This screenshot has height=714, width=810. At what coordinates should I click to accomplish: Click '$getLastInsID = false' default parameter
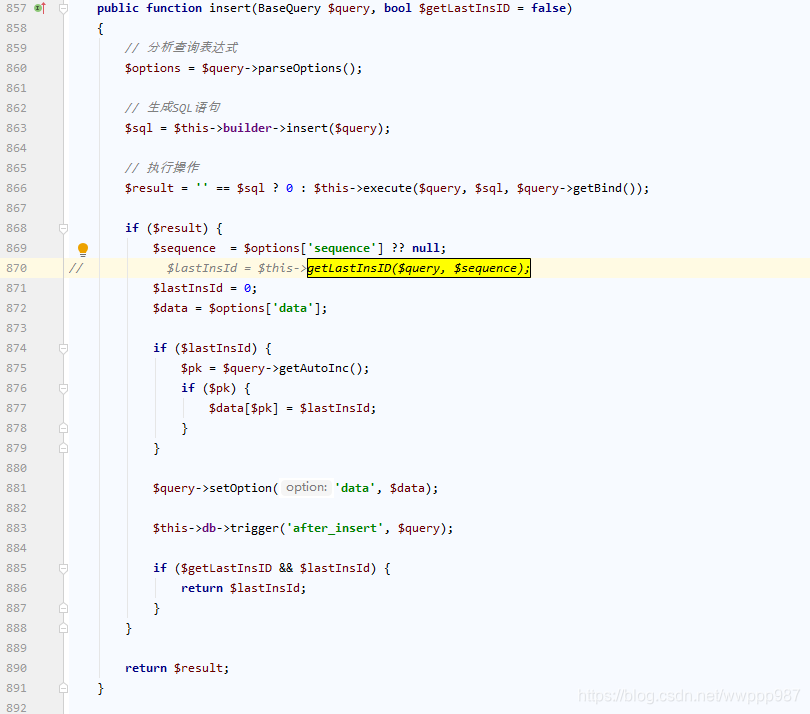click(492, 8)
